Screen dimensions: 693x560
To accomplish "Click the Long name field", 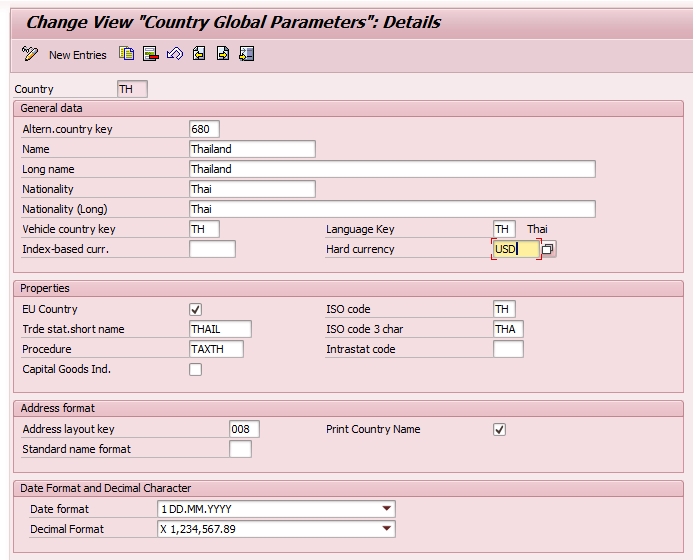I will (x=392, y=169).
